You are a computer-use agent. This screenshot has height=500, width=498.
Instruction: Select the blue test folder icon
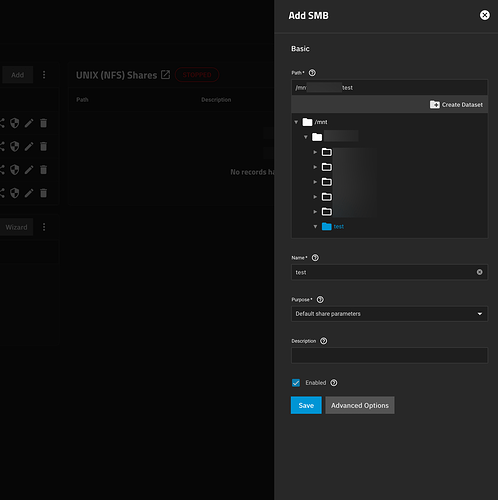coord(327,227)
